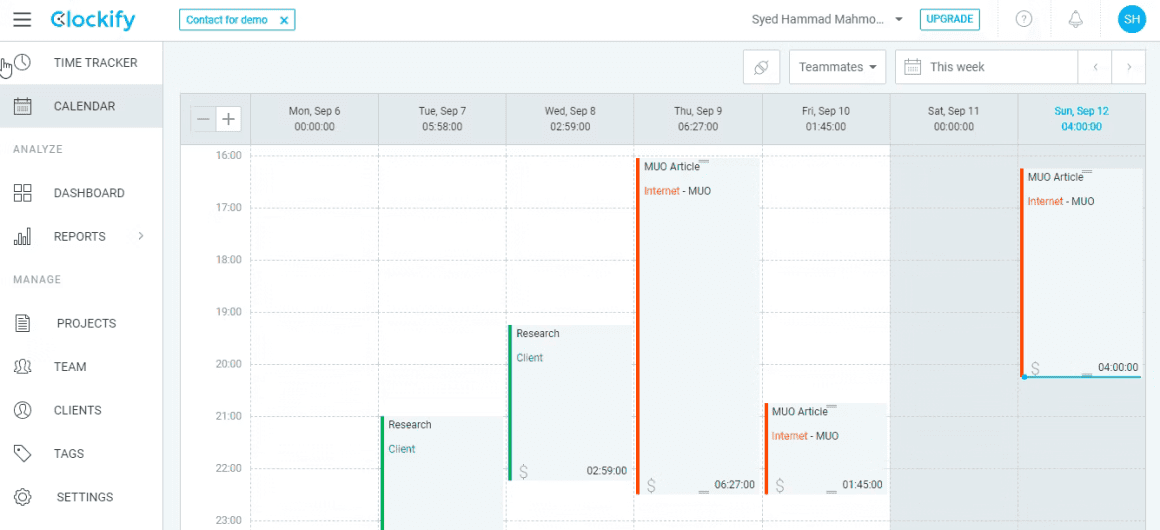Toggle billable dollar icon on Wednesday Research entry
Viewport: 1160px width, 530px height.
click(x=524, y=472)
